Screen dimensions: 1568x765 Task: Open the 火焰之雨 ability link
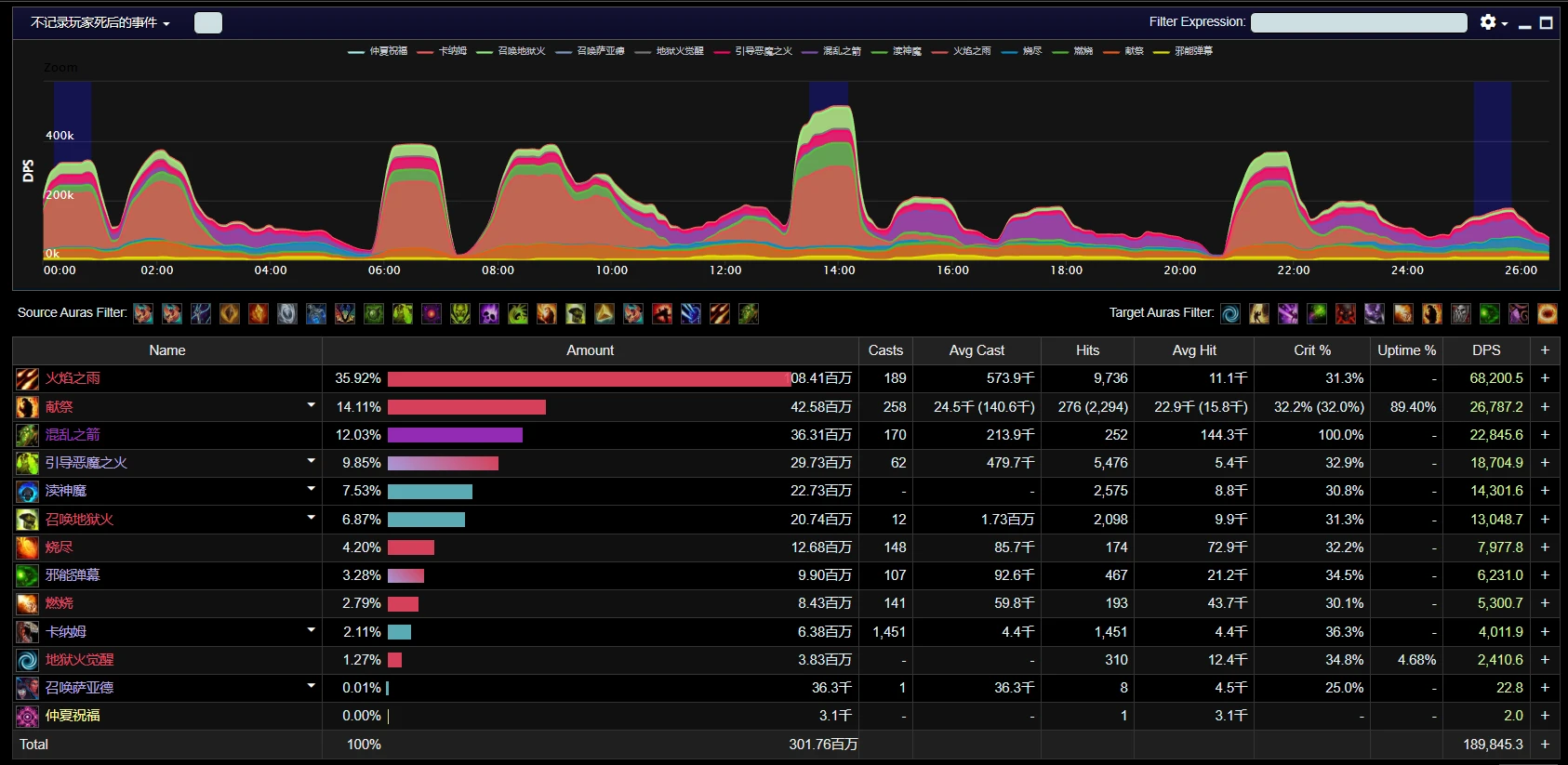click(x=73, y=378)
